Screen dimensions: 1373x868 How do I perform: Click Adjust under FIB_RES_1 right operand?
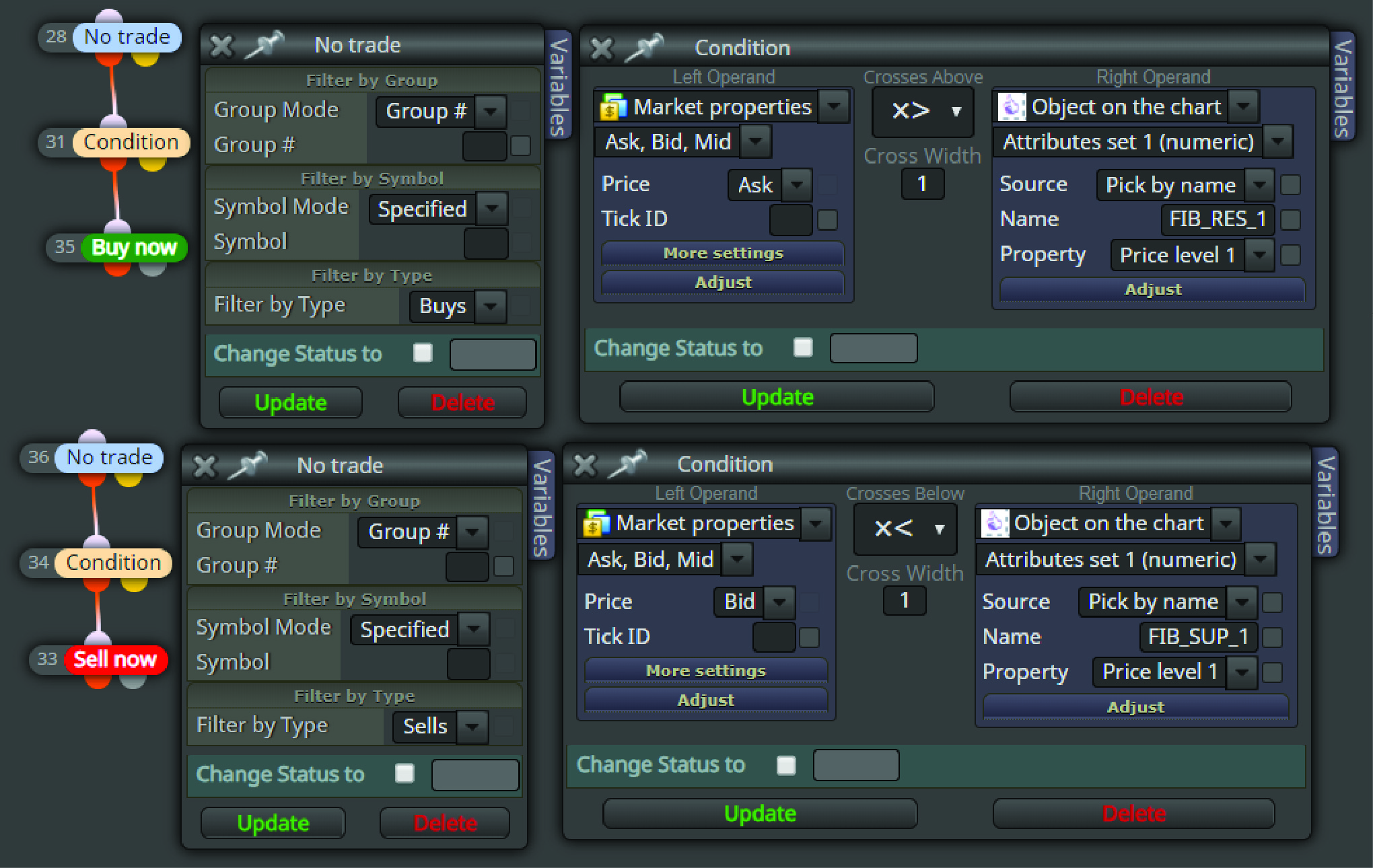point(1153,289)
